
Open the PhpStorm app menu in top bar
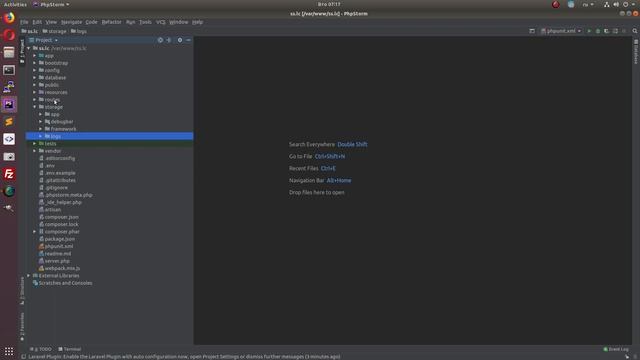[x=51, y=4]
